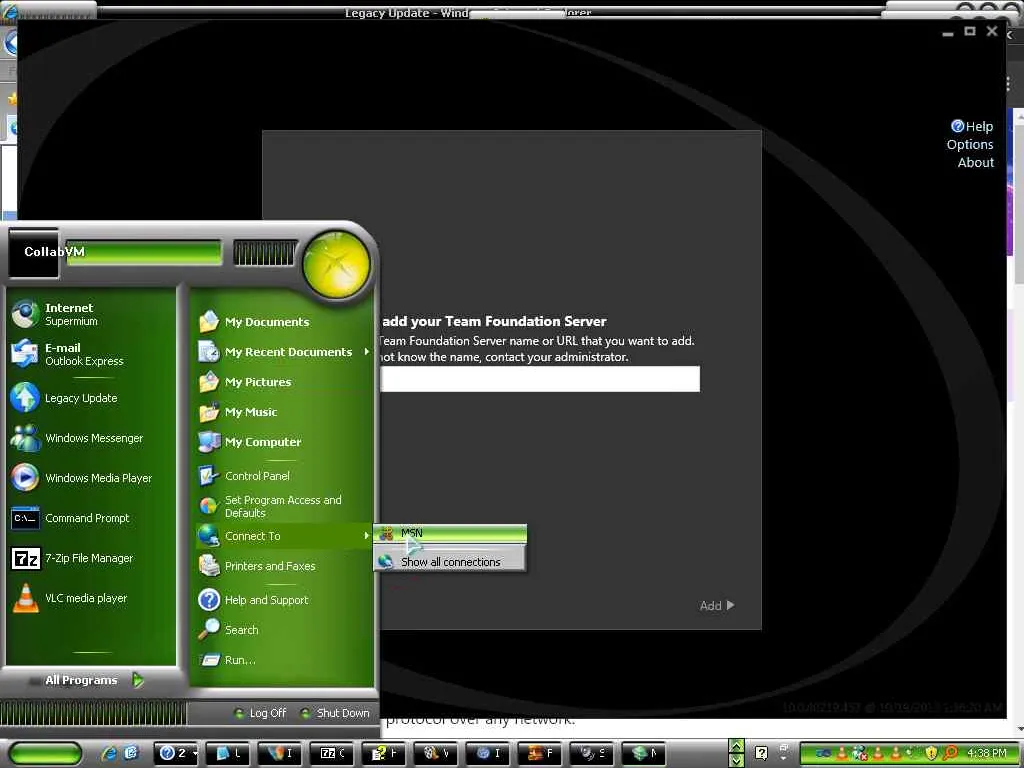Switch to taskbar window labeled L
The width and height of the screenshot is (1024, 768).
[x=228, y=753]
